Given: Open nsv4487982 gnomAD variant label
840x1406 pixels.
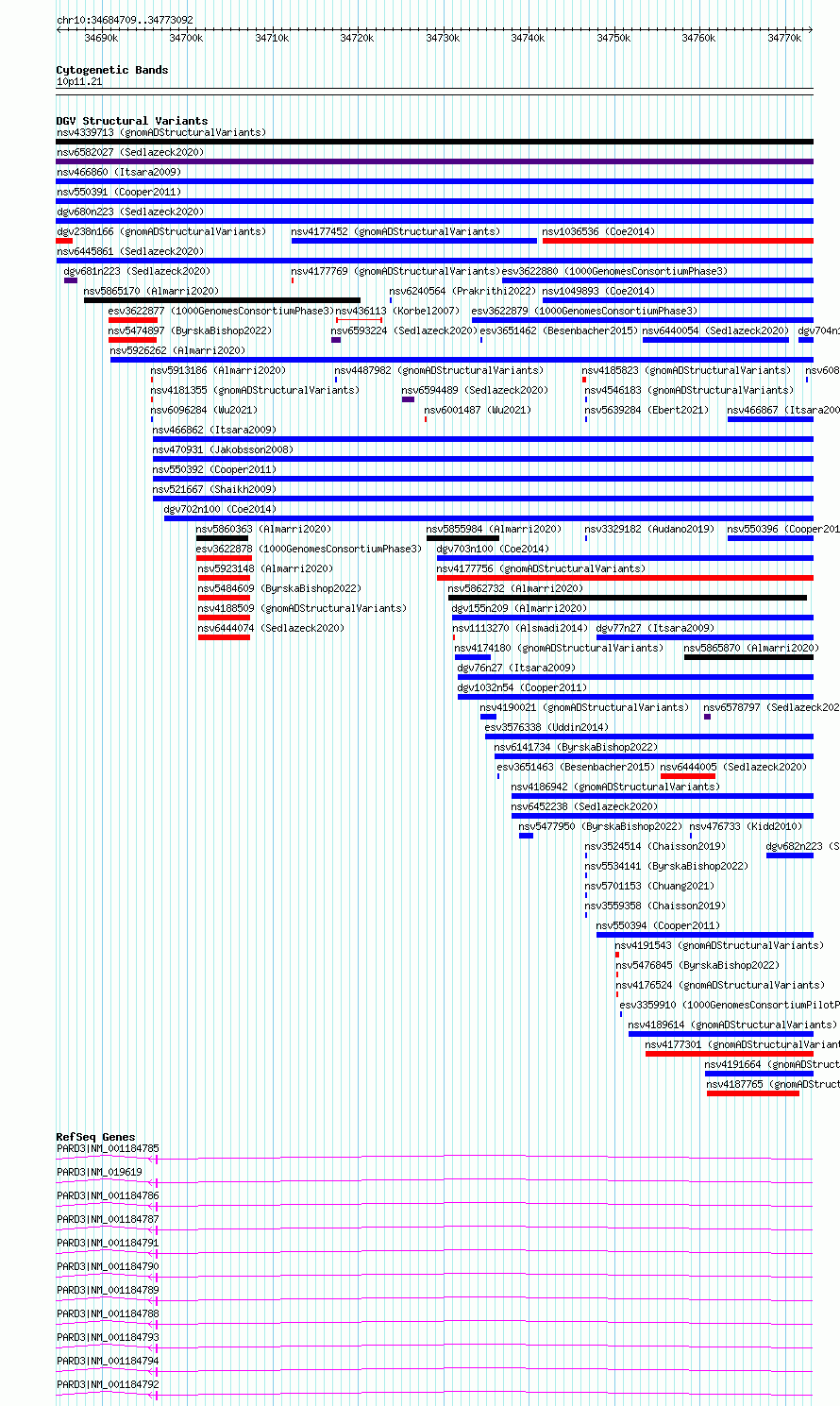Looking at the screenshot, I should pyautogui.click(x=439, y=370).
